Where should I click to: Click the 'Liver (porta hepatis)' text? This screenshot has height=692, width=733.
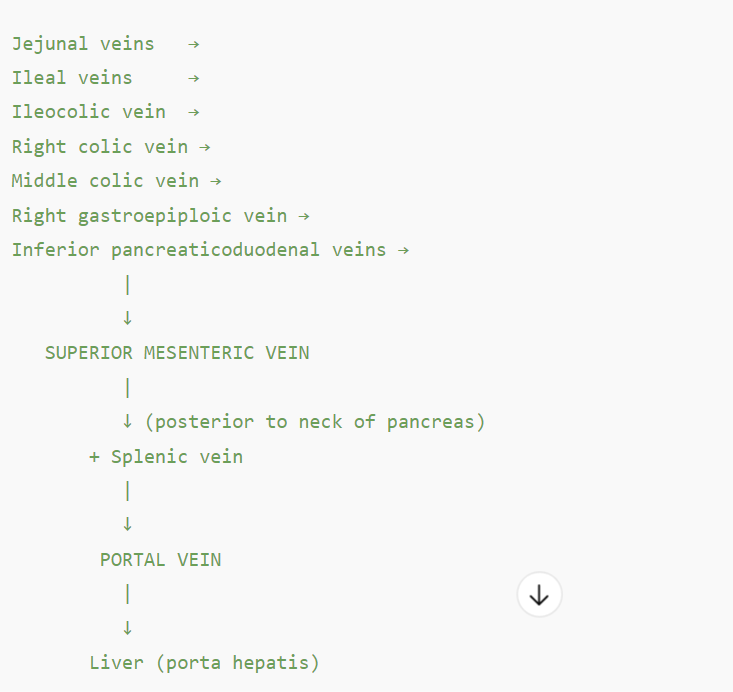(x=204, y=663)
